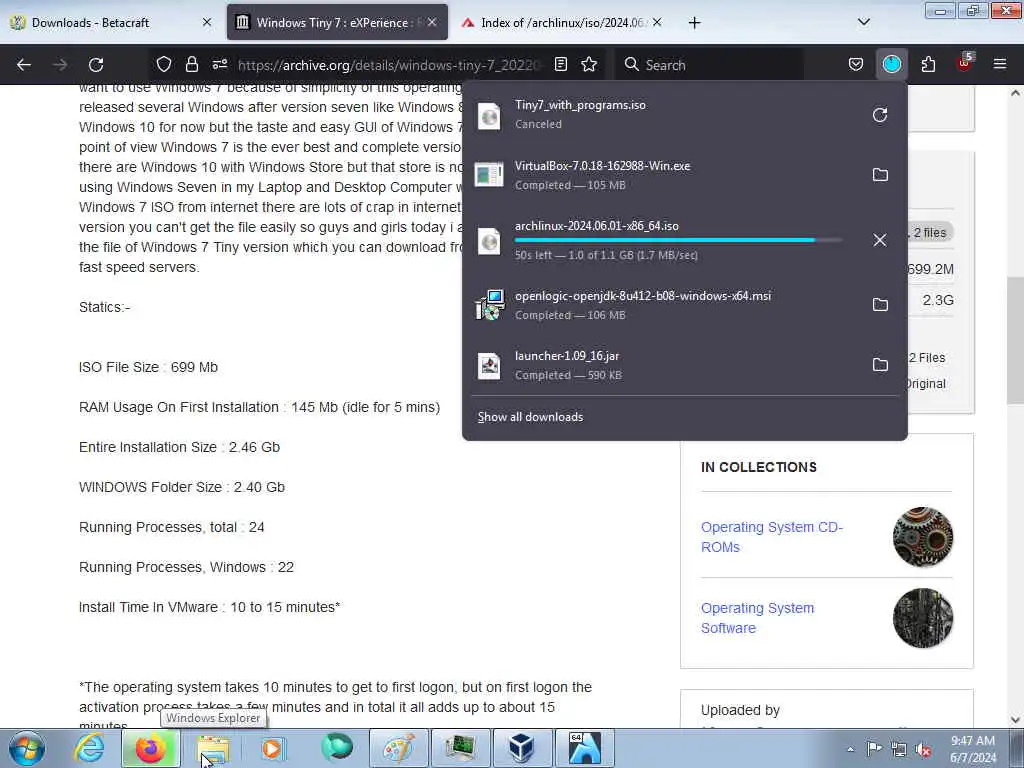
Task: Open green round app taskbar icon
Action: point(337,747)
